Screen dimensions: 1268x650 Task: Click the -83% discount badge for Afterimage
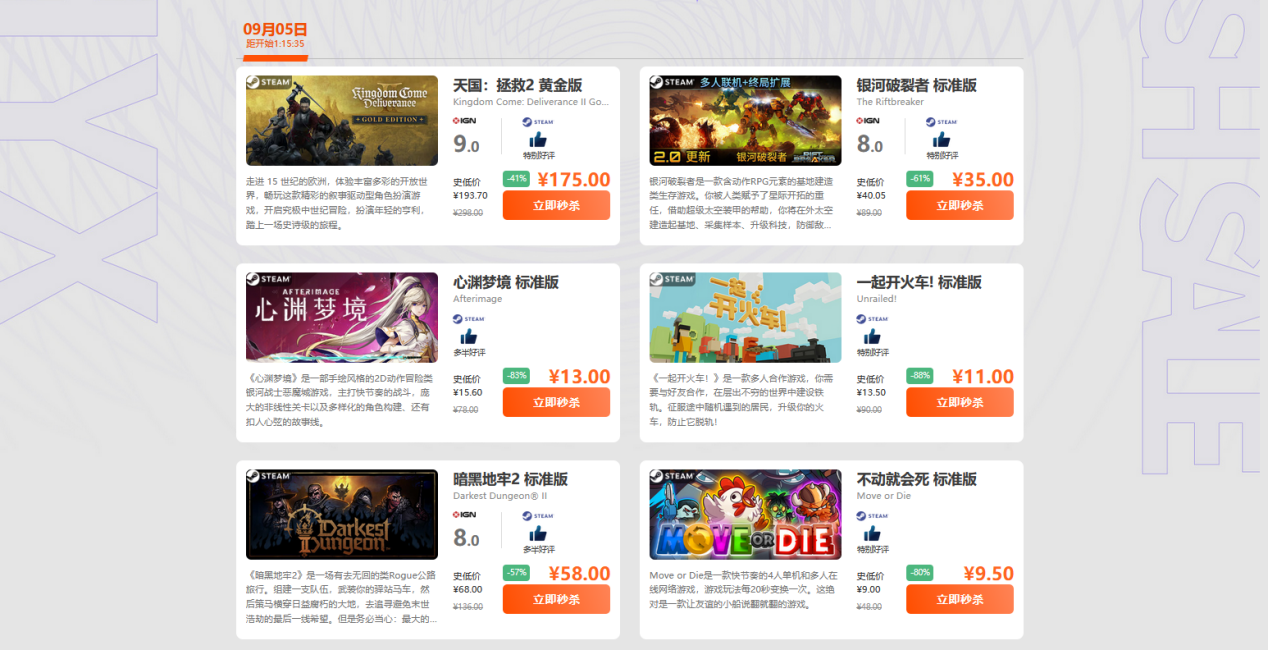(x=517, y=375)
